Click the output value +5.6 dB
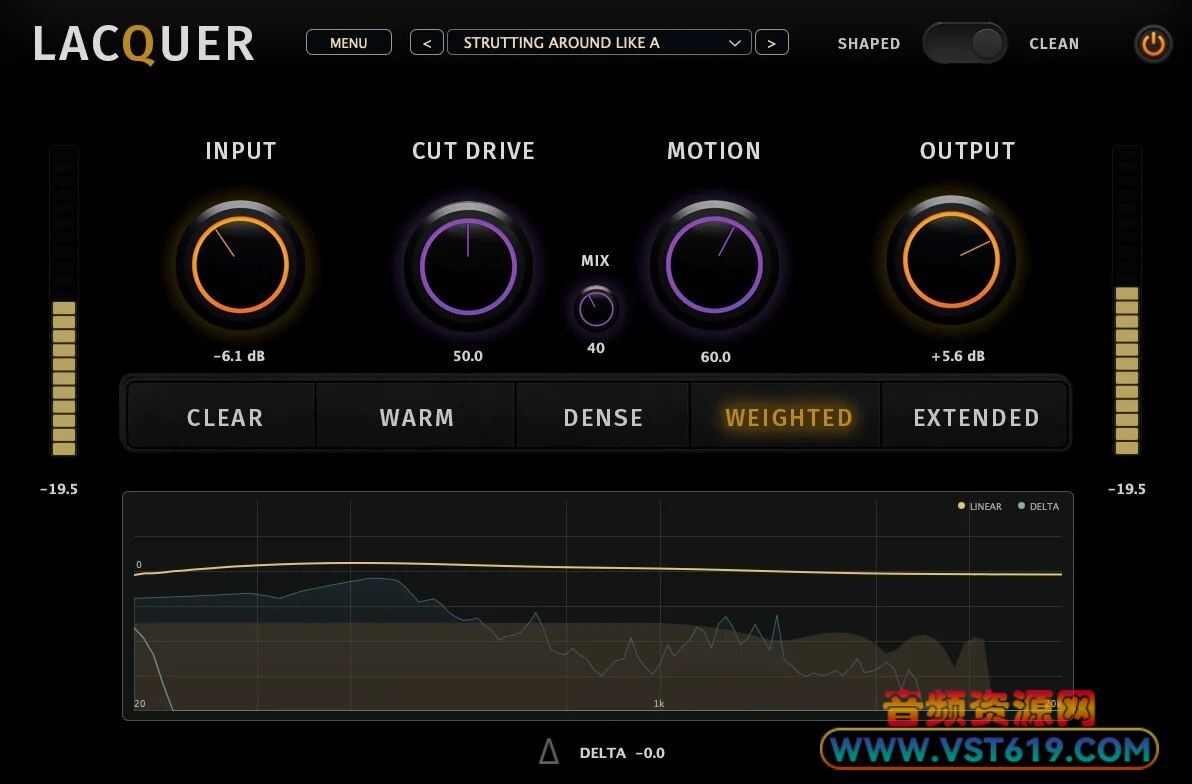This screenshot has height=784, width=1192. pyautogui.click(x=958, y=356)
